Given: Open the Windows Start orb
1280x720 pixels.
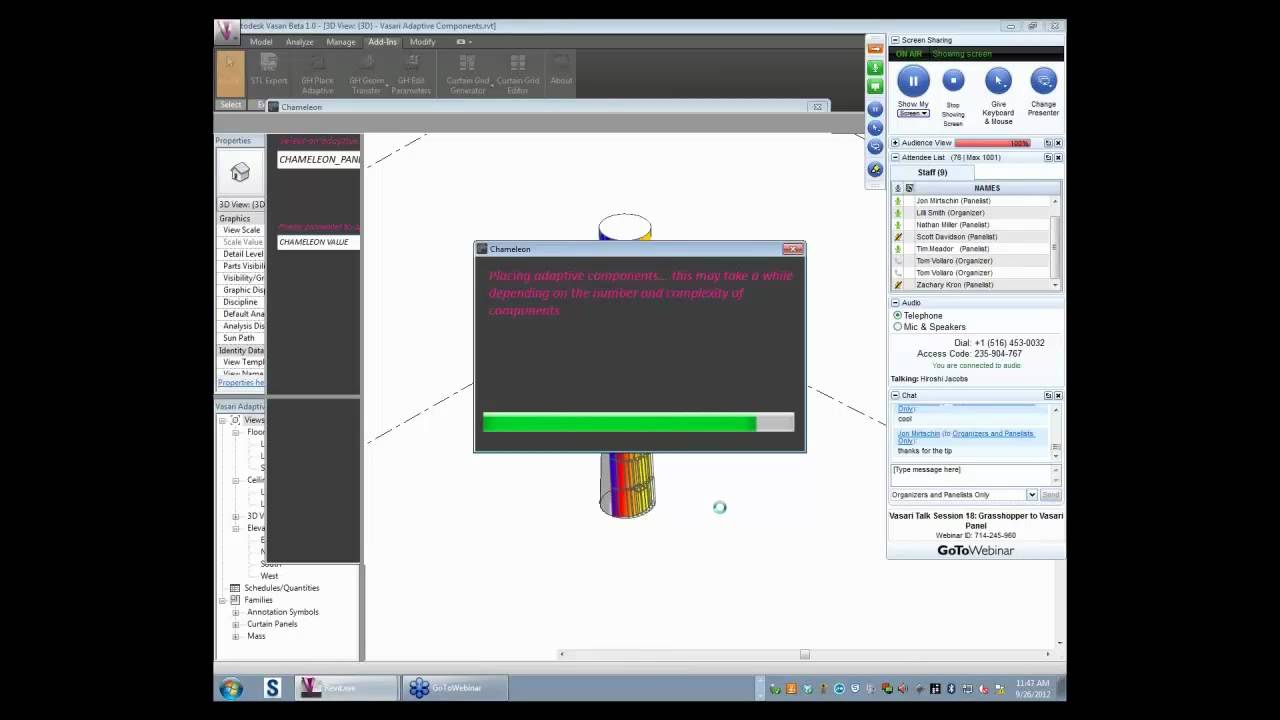Looking at the screenshot, I should click(231, 688).
